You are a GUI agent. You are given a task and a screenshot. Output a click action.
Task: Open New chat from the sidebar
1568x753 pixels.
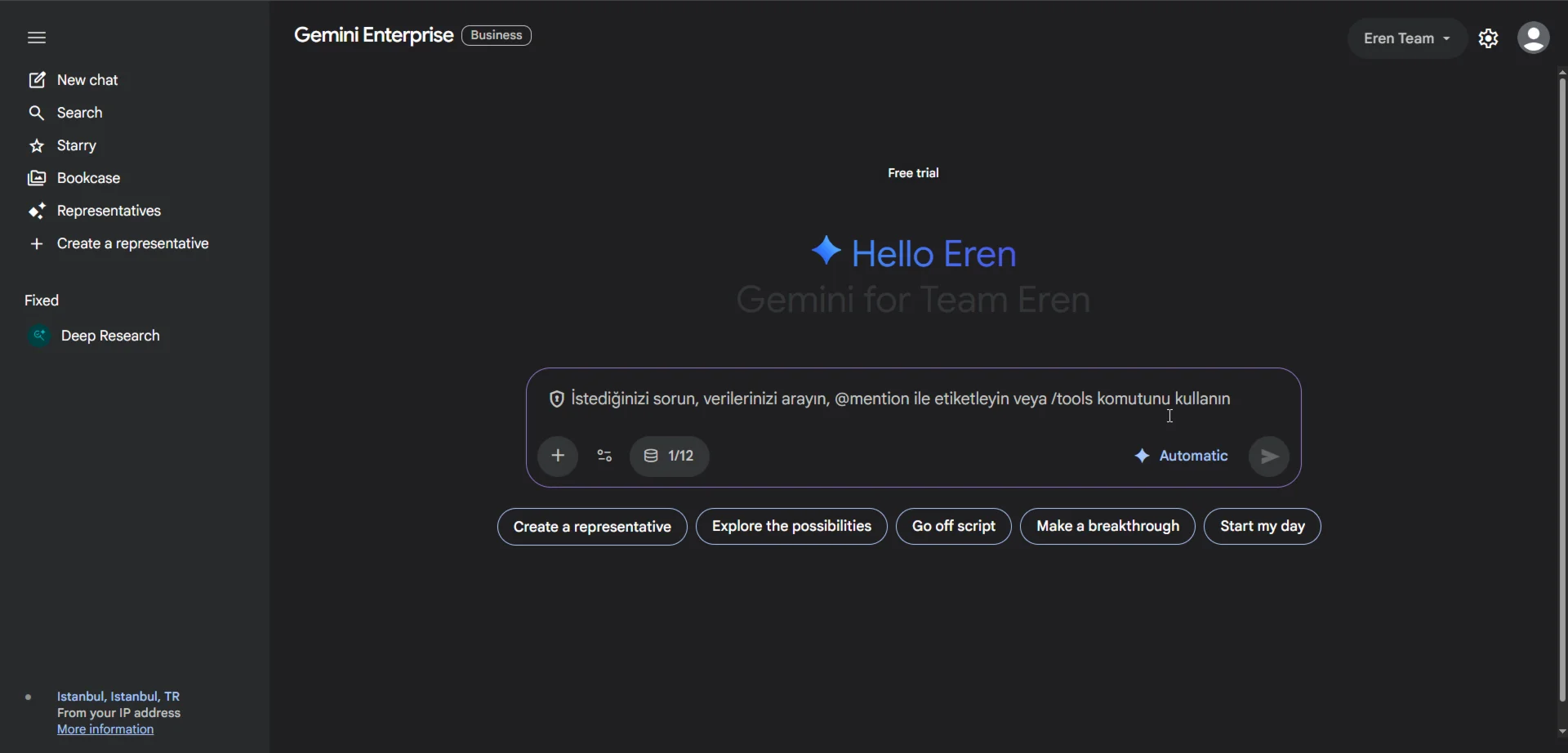pyautogui.click(x=87, y=80)
